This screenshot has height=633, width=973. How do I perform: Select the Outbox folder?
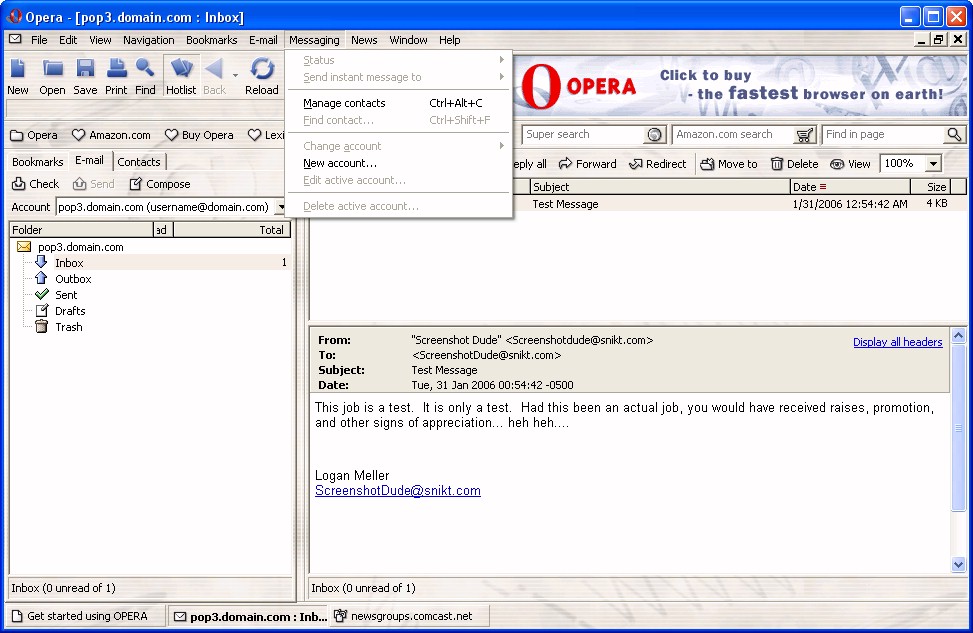(x=73, y=279)
